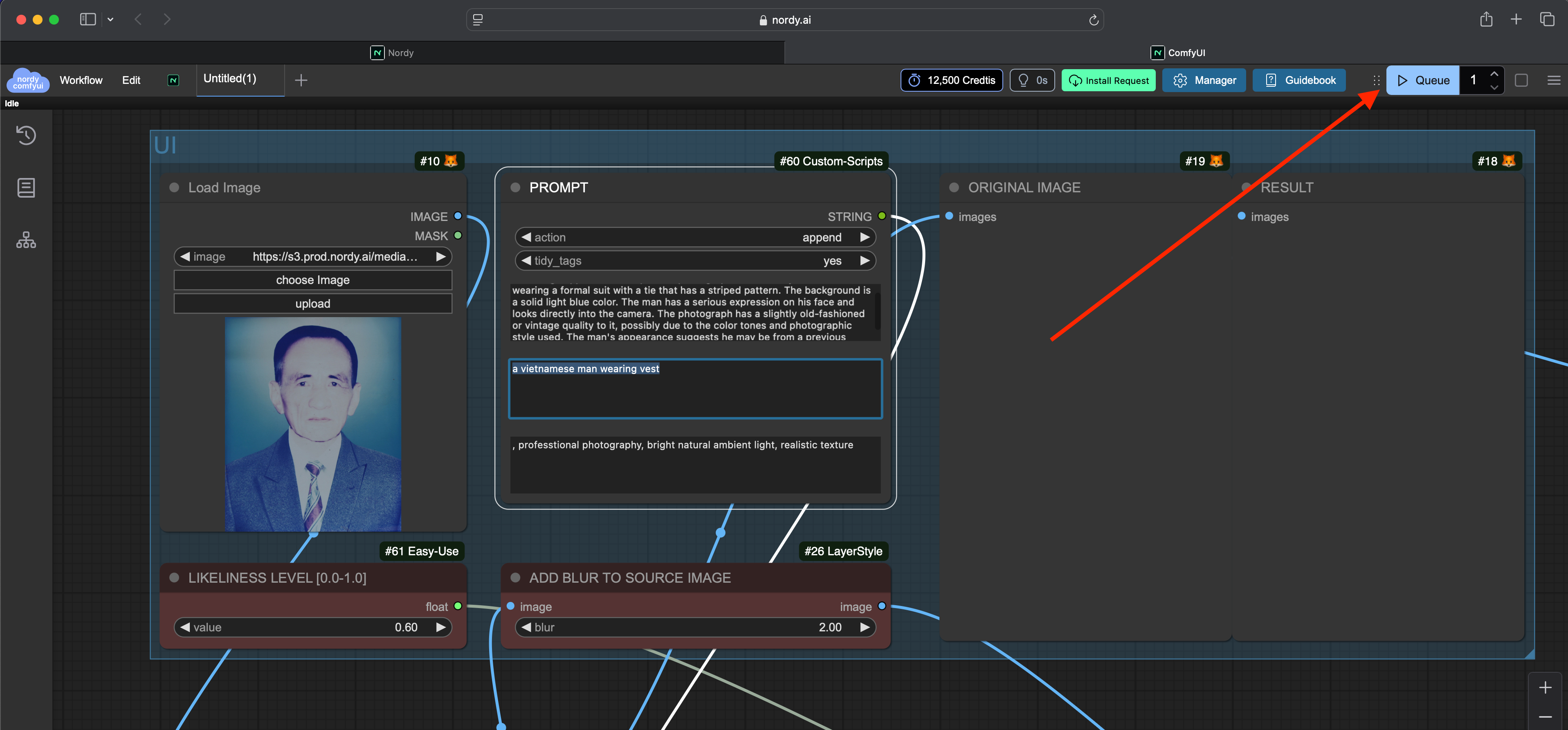Click right arrow of action append selector
The image size is (1568, 730).
click(864, 237)
